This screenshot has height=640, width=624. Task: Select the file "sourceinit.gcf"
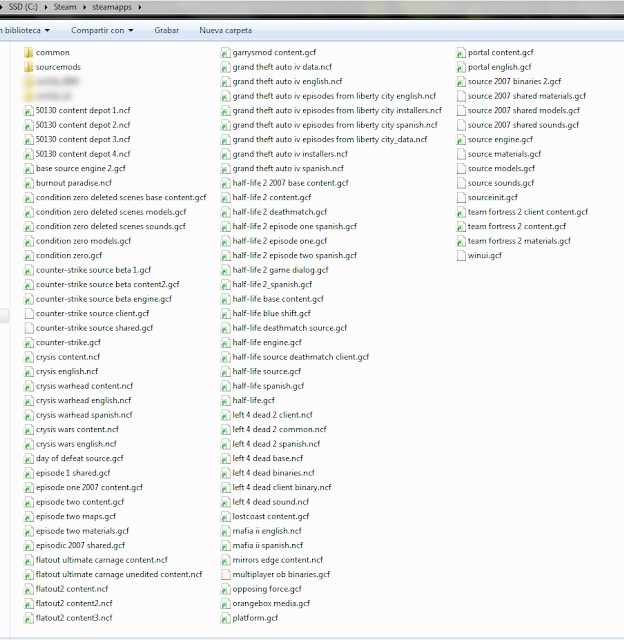pyautogui.click(x=493, y=198)
